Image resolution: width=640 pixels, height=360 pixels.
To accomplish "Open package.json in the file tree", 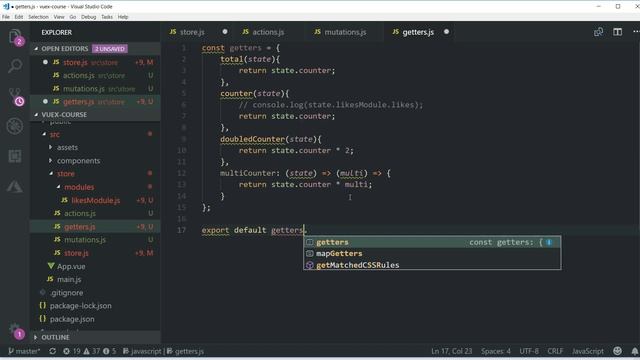I will (96, 319).
